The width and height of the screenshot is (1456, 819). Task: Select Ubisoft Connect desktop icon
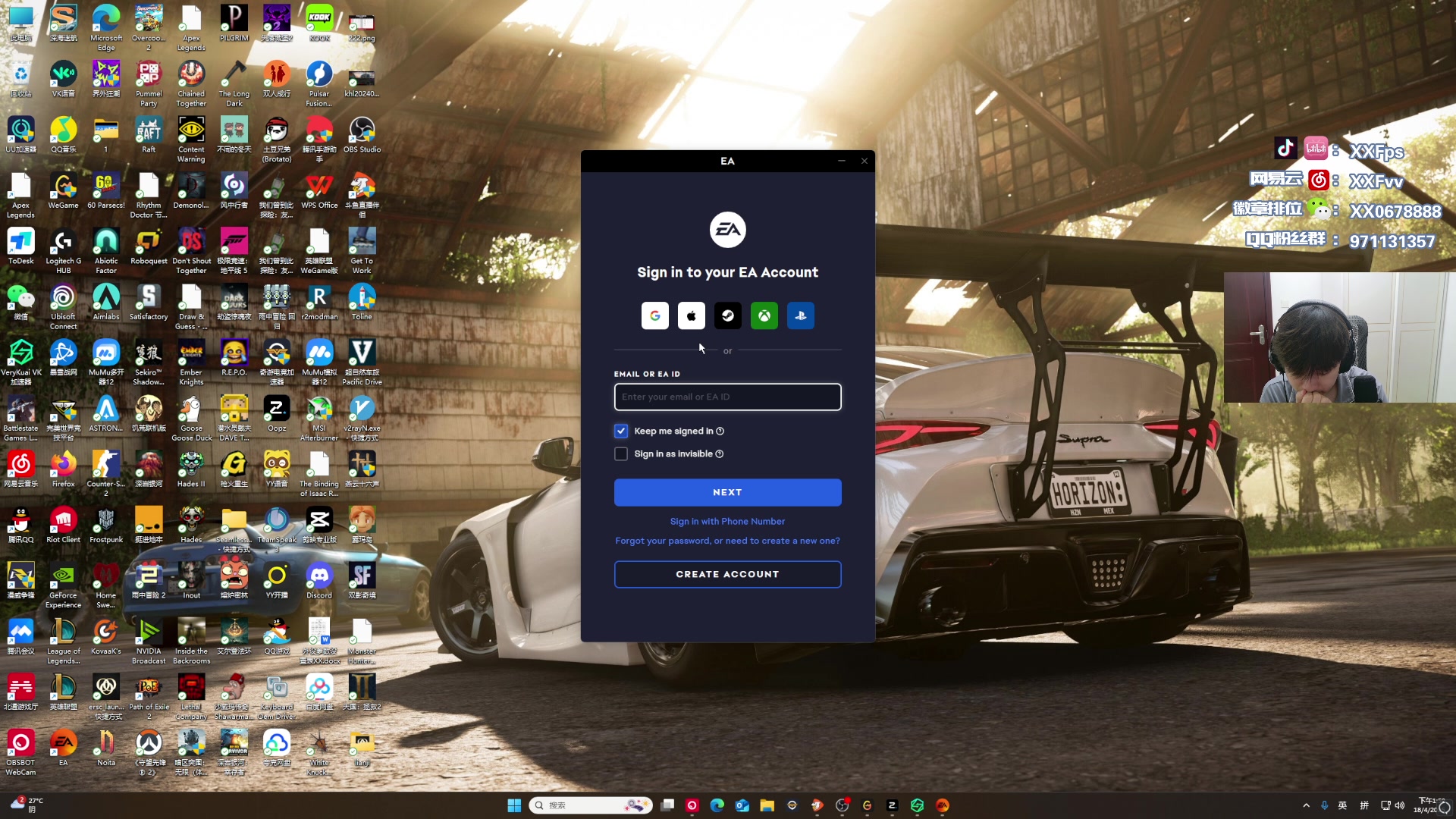pyautogui.click(x=63, y=307)
